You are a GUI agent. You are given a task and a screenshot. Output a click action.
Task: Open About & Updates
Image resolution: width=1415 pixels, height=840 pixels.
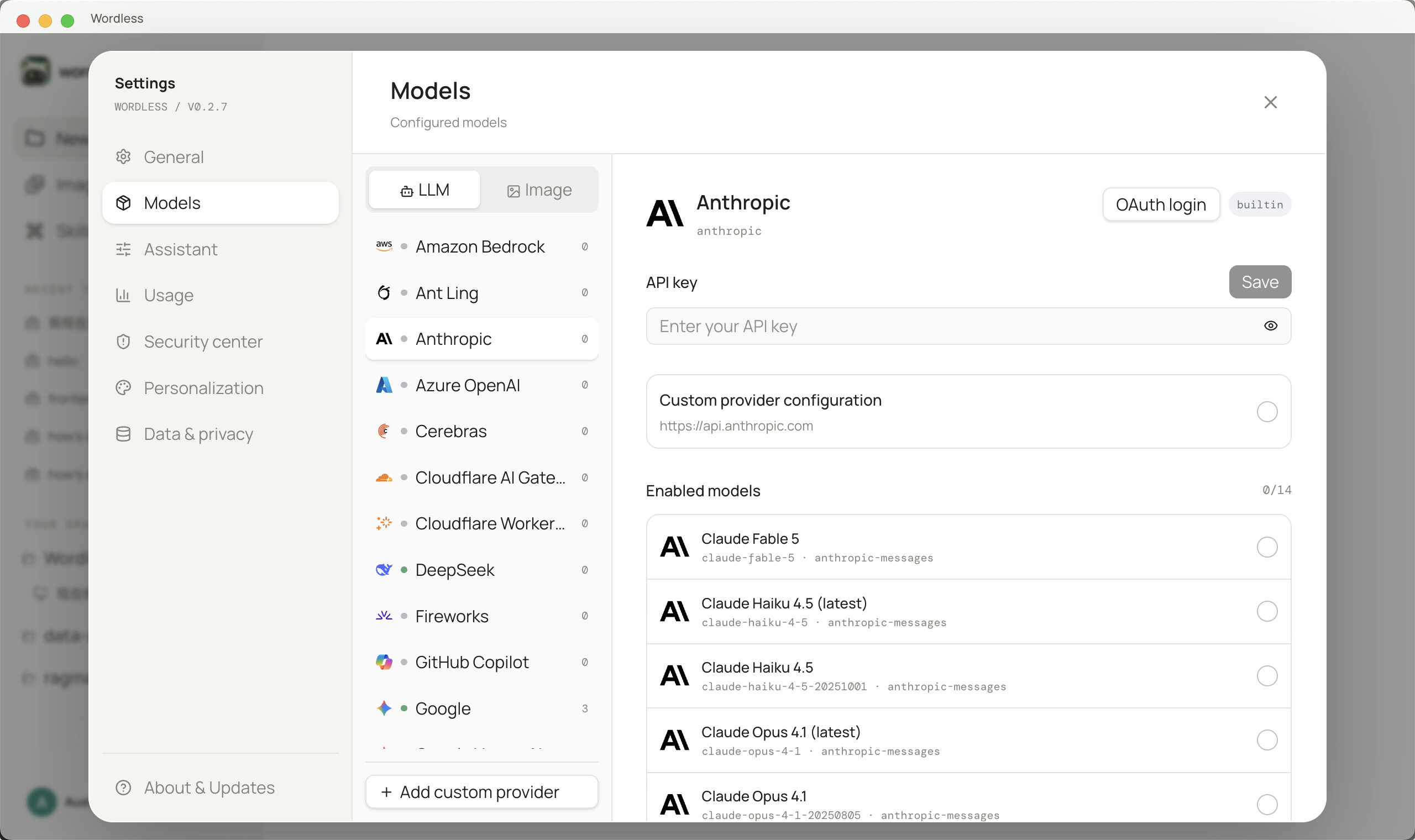tap(220, 788)
